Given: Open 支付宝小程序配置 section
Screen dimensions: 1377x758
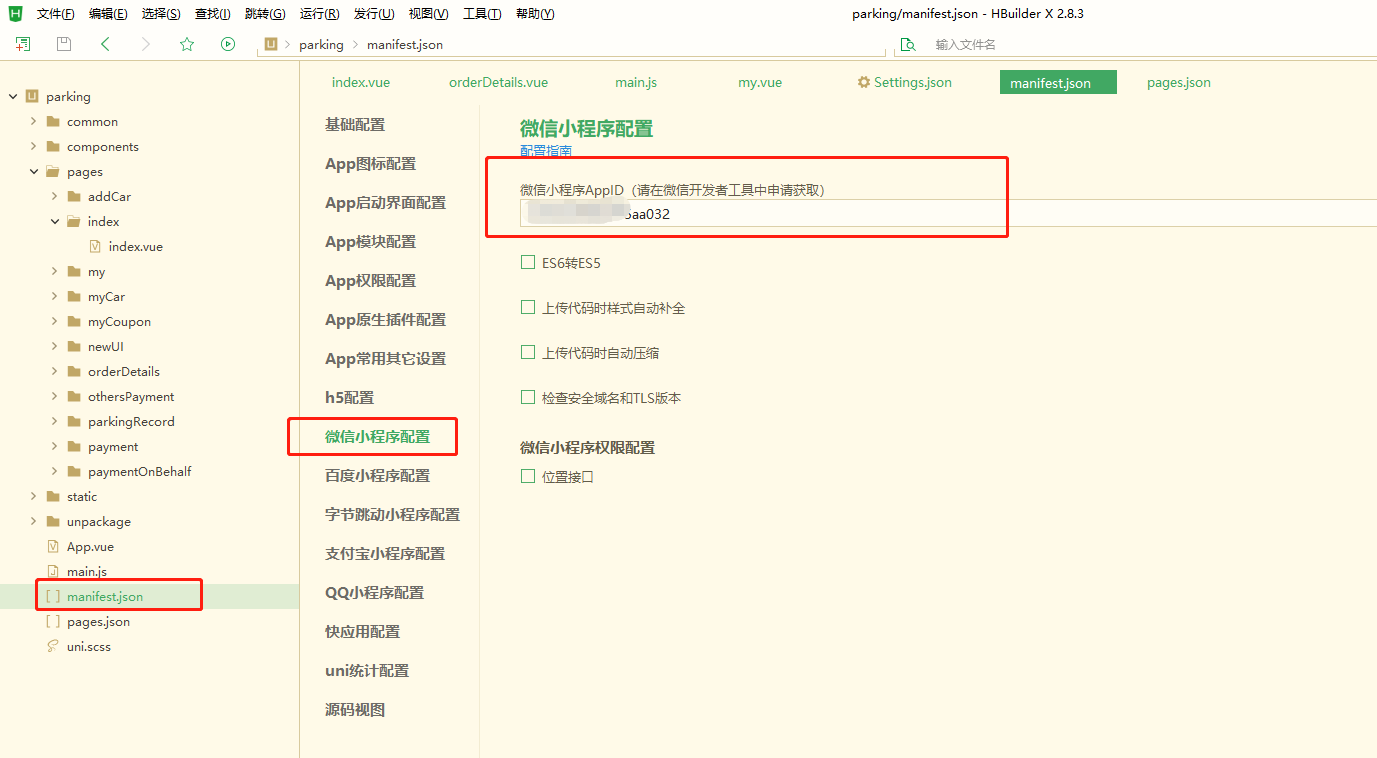Looking at the screenshot, I should tap(385, 554).
